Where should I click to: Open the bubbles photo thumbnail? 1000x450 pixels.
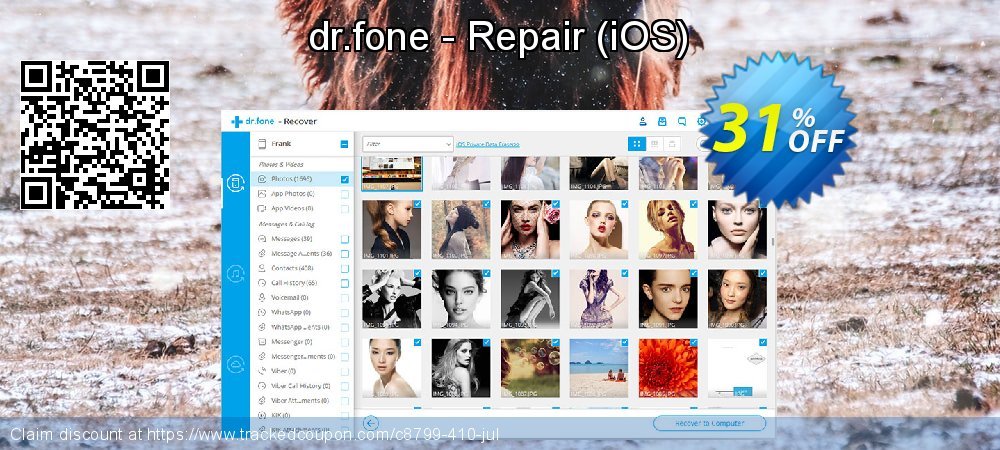[x=529, y=368]
